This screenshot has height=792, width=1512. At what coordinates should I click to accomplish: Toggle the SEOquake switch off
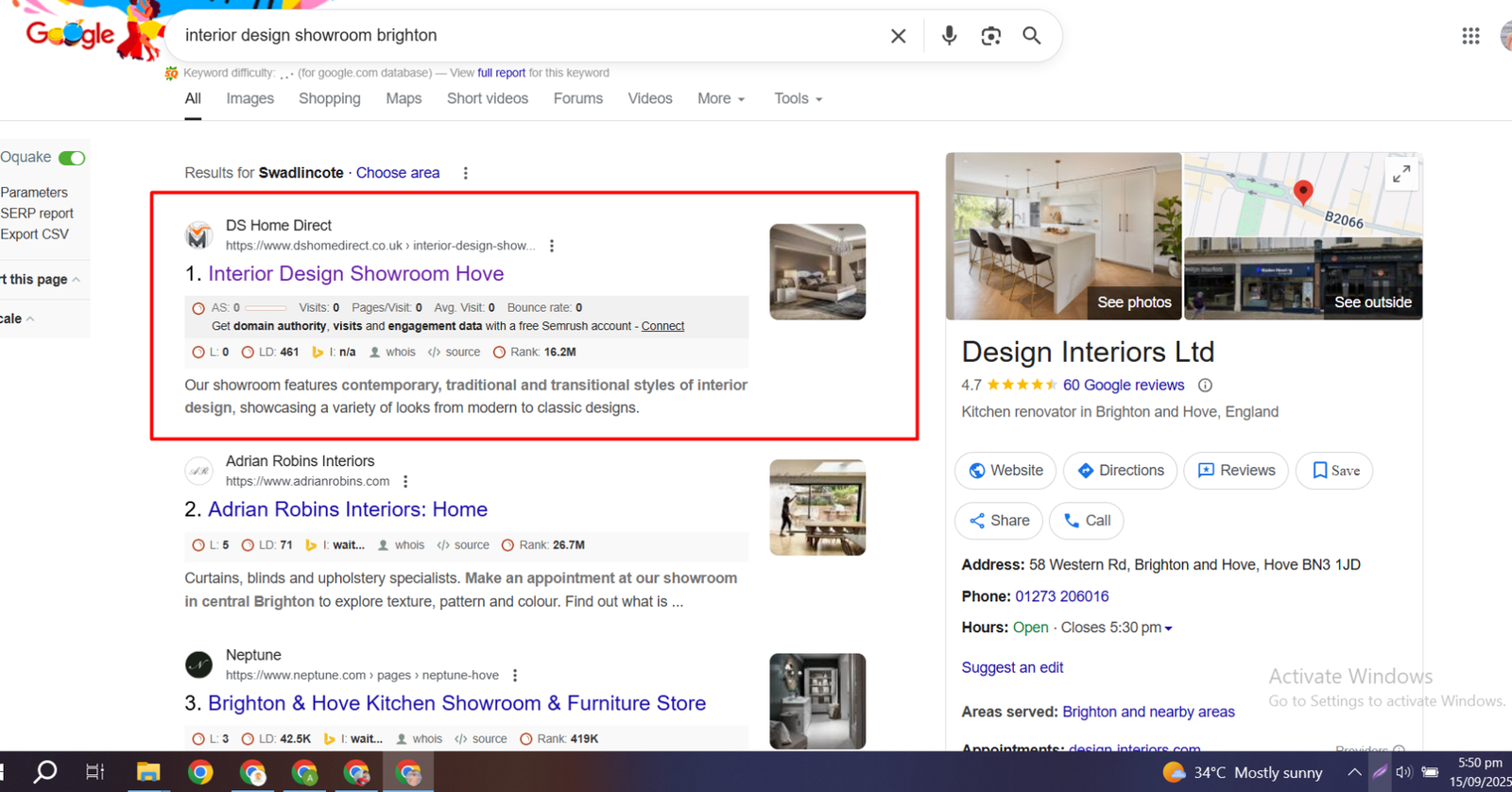(x=72, y=158)
